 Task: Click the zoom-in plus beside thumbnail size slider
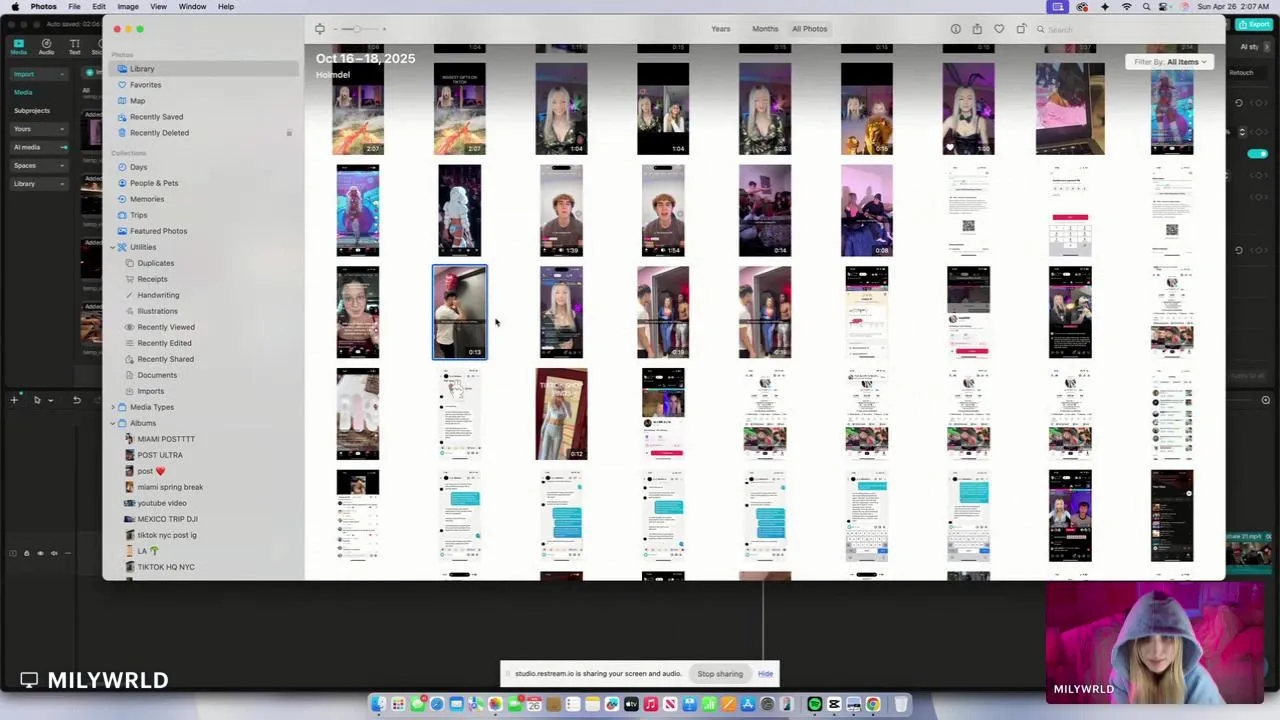[x=384, y=29]
